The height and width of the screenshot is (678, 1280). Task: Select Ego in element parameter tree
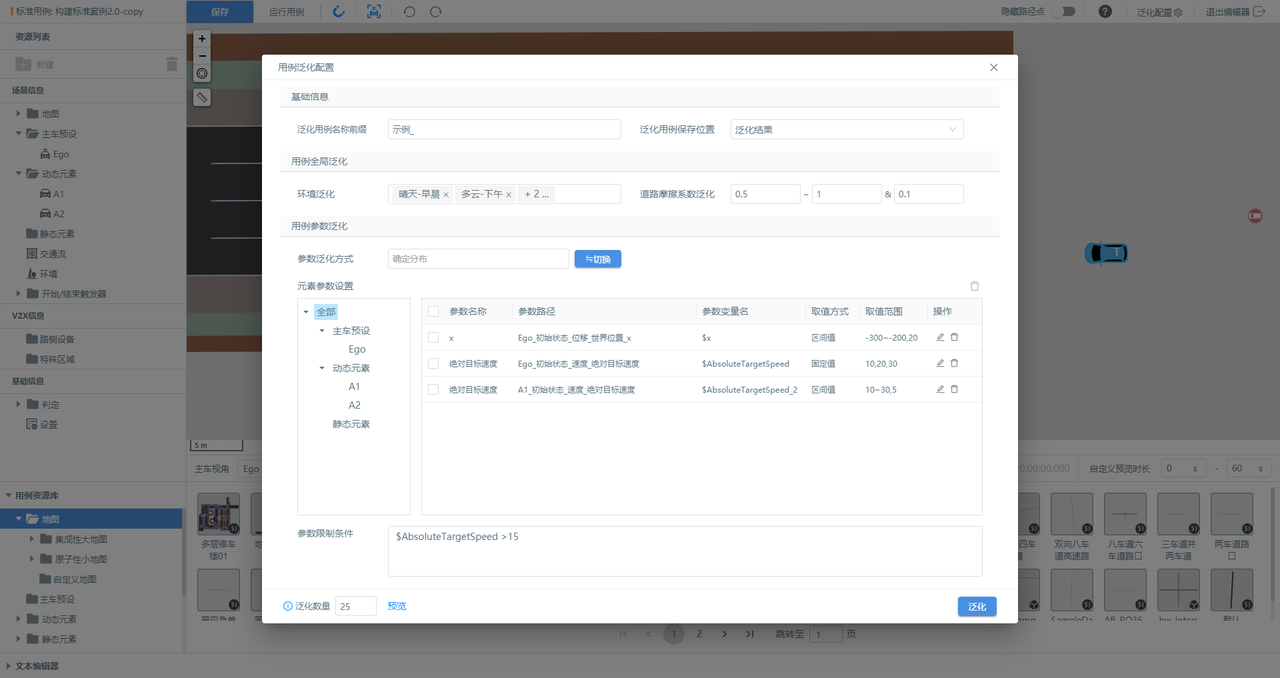pyautogui.click(x=357, y=349)
